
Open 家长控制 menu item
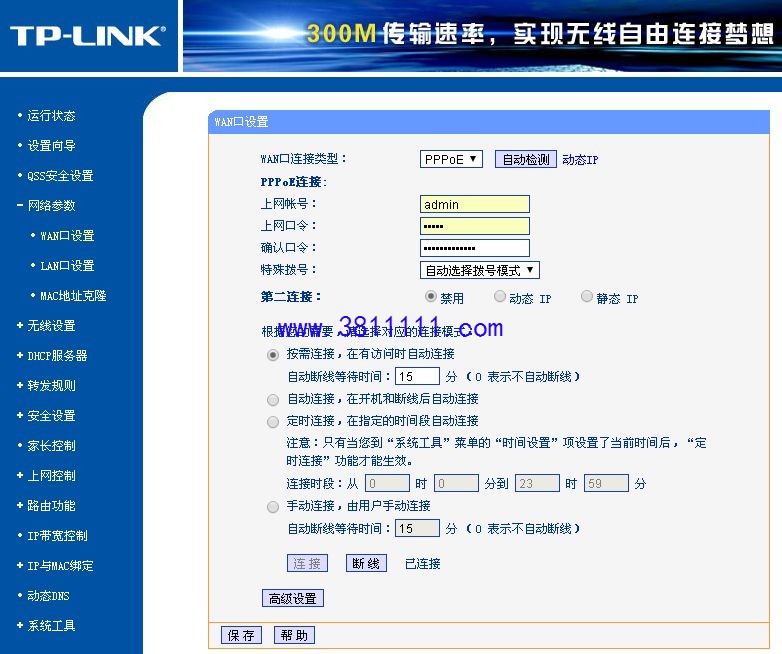click(51, 445)
